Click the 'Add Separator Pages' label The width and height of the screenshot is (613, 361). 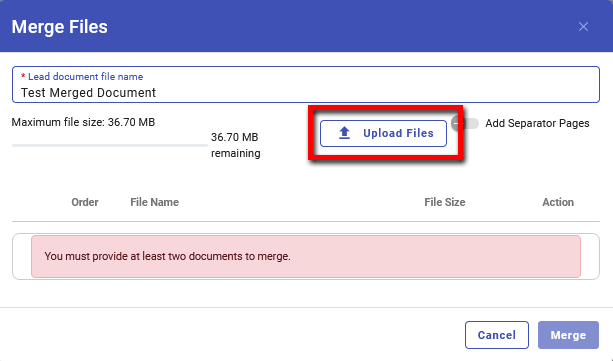(537, 123)
